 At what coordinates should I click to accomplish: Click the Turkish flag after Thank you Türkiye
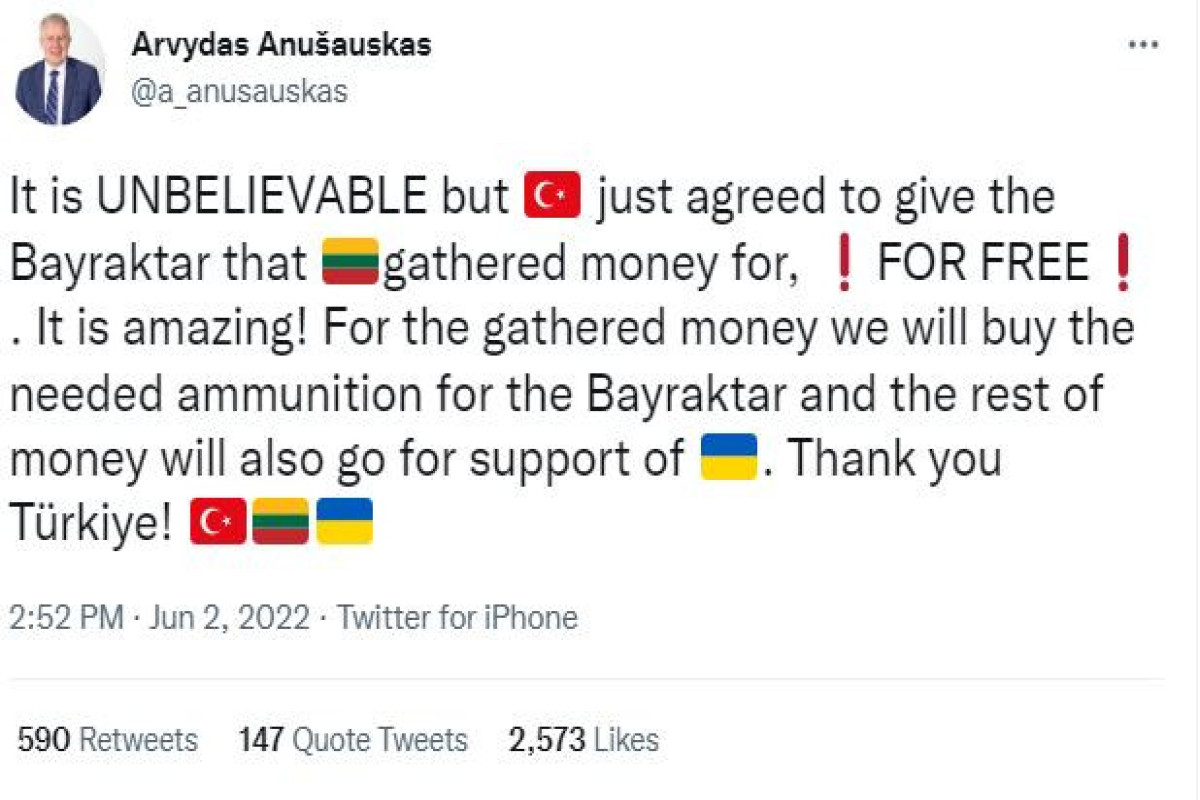click(218, 523)
